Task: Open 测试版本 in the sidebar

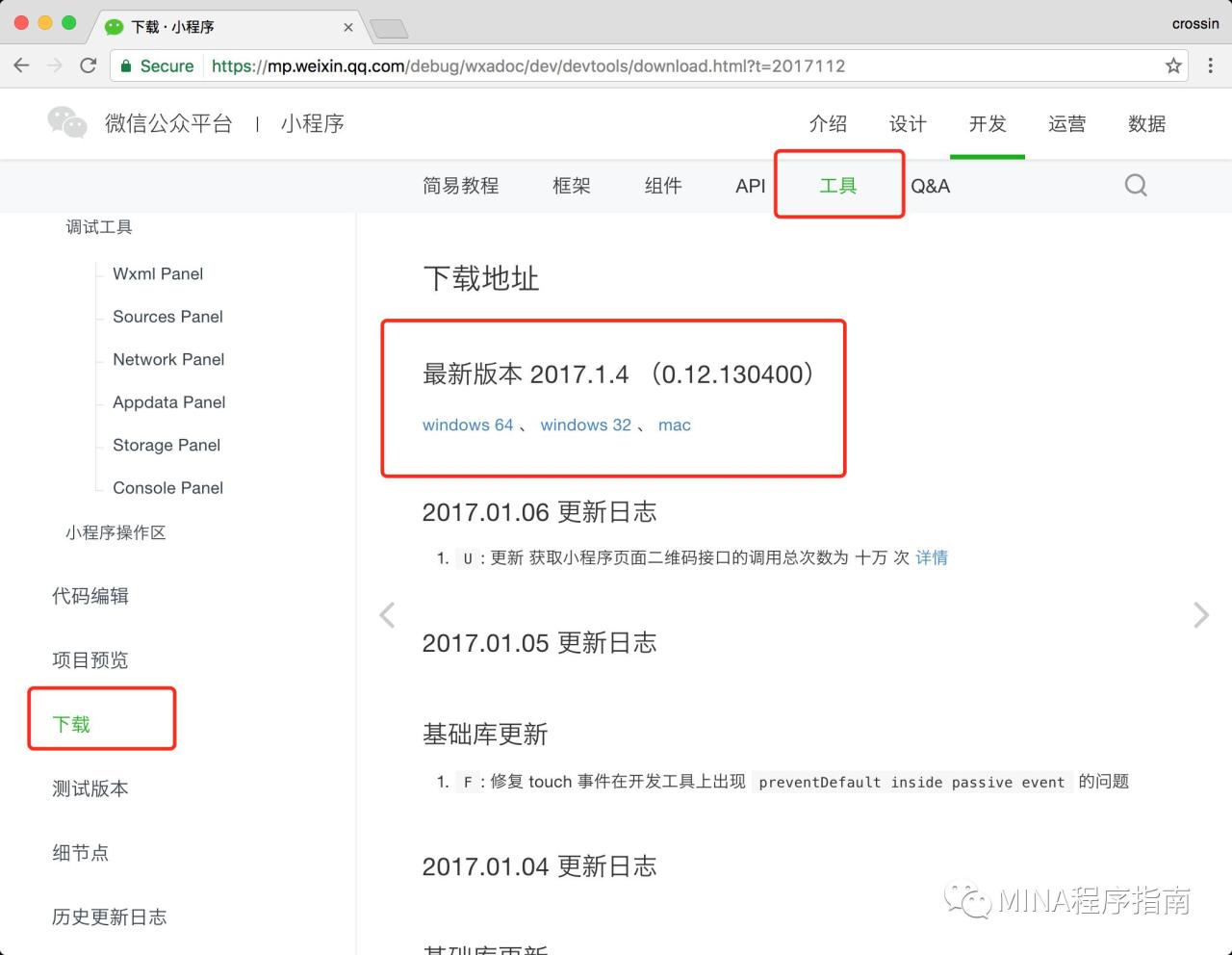Action: pyautogui.click(x=90, y=788)
